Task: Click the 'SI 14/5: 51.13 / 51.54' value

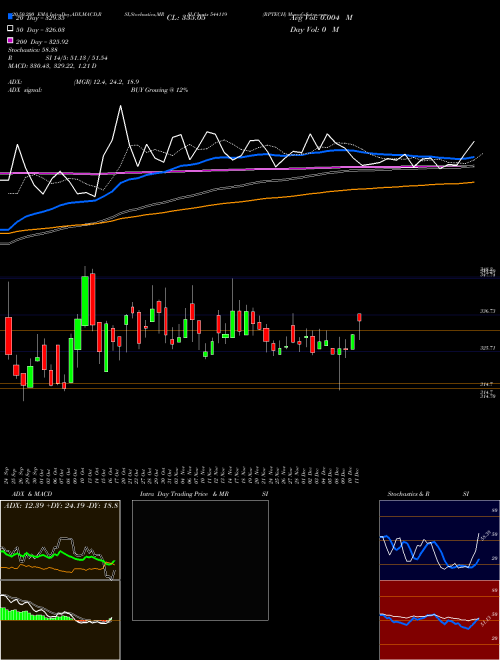Action: pos(77,58)
